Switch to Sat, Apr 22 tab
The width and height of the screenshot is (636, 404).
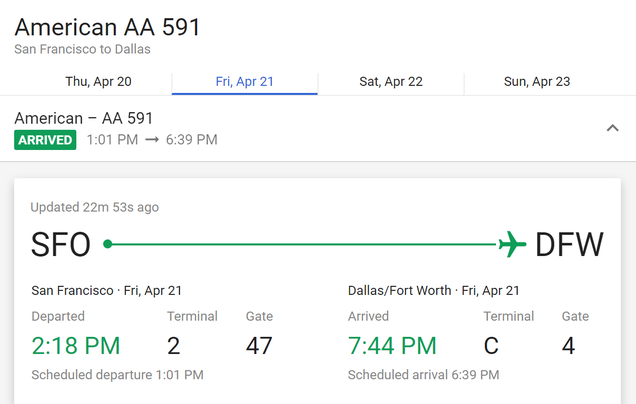pyautogui.click(x=391, y=82)
